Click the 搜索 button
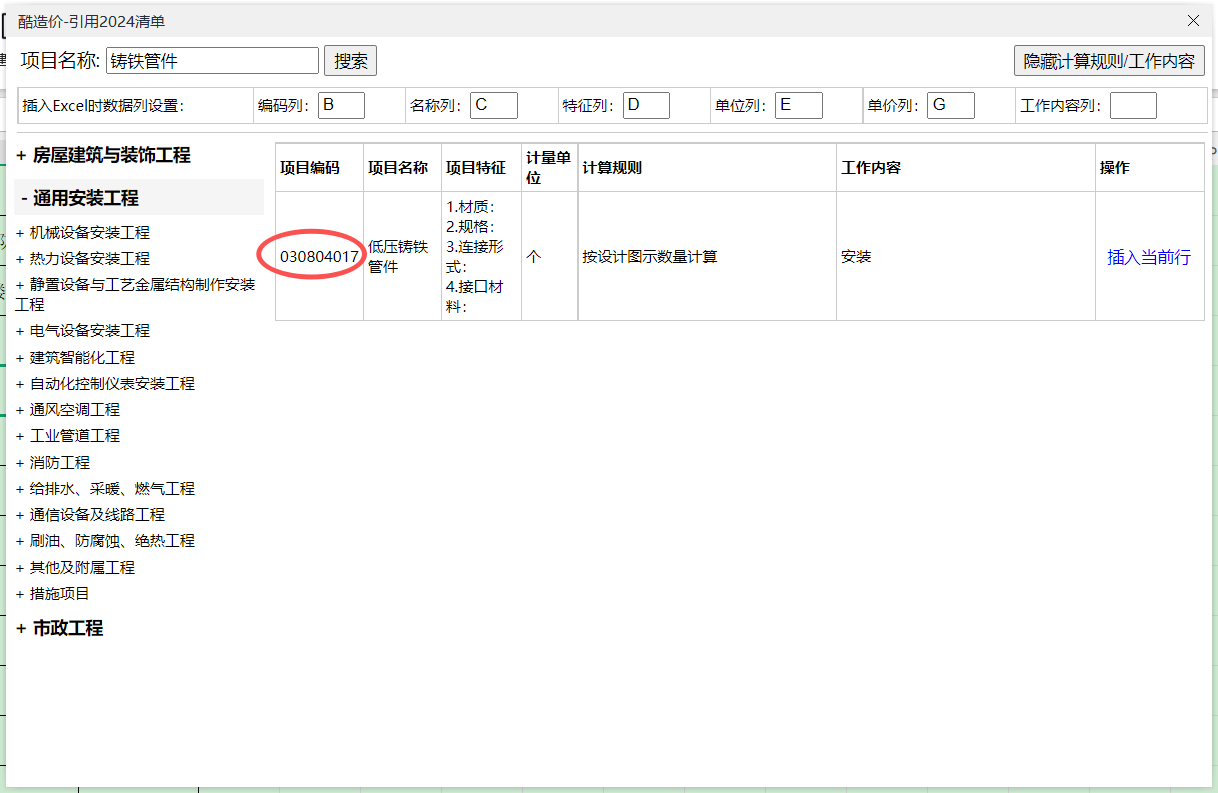Screen dimensions: 1218x793 point(351,61)
